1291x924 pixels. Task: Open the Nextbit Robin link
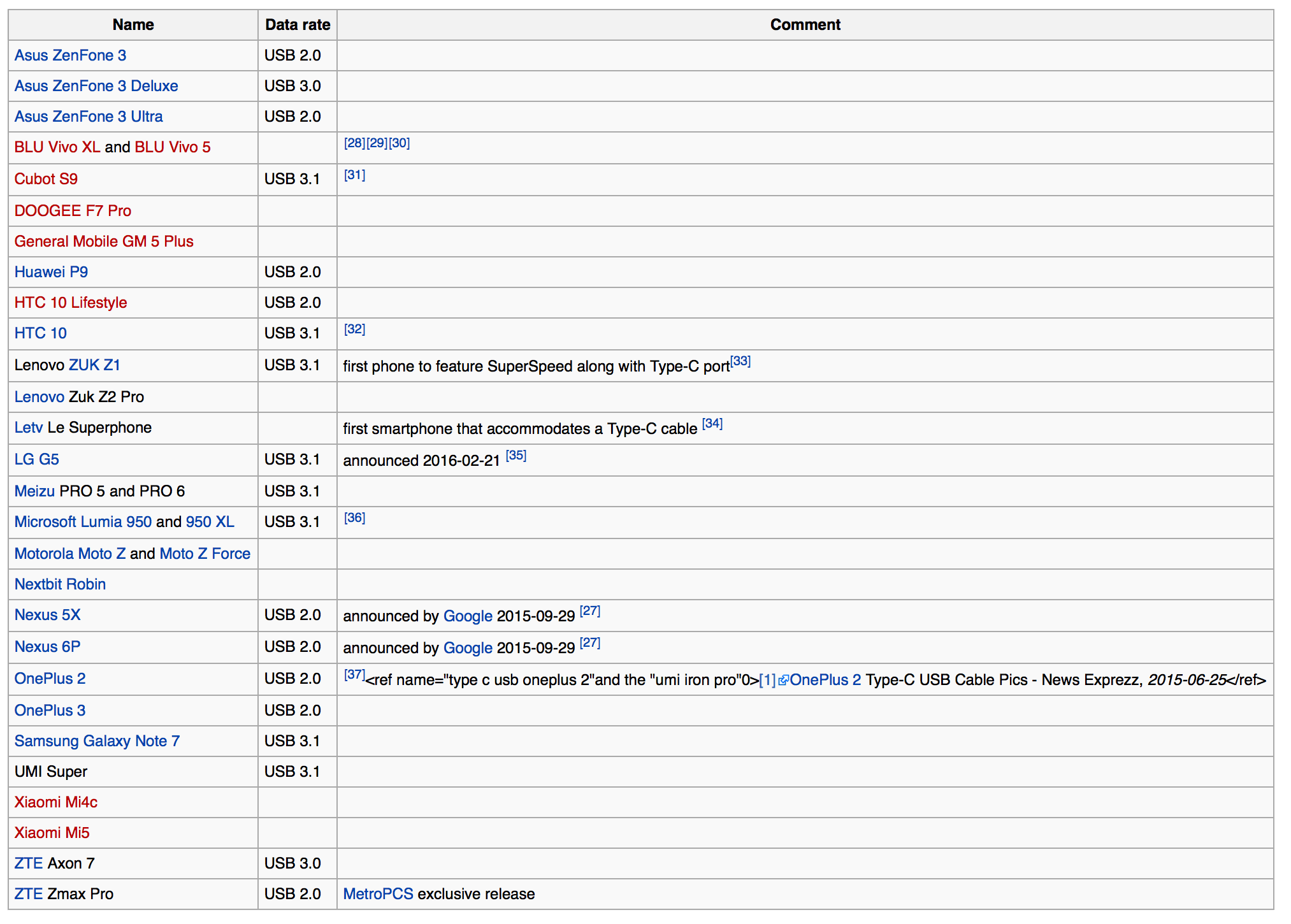[x=61, y=584]
